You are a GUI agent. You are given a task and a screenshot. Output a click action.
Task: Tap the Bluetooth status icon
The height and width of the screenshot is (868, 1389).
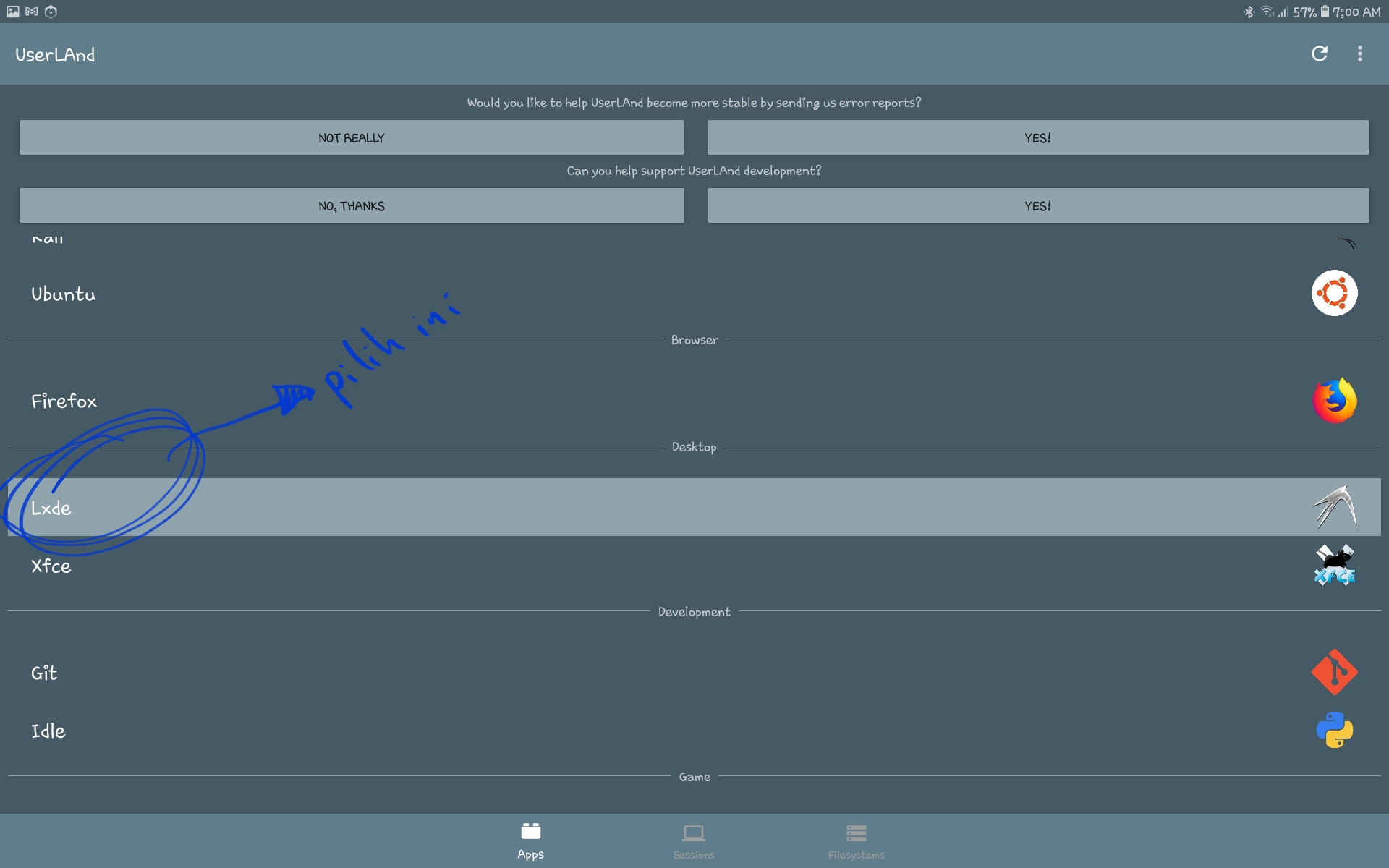point(1249,12)
